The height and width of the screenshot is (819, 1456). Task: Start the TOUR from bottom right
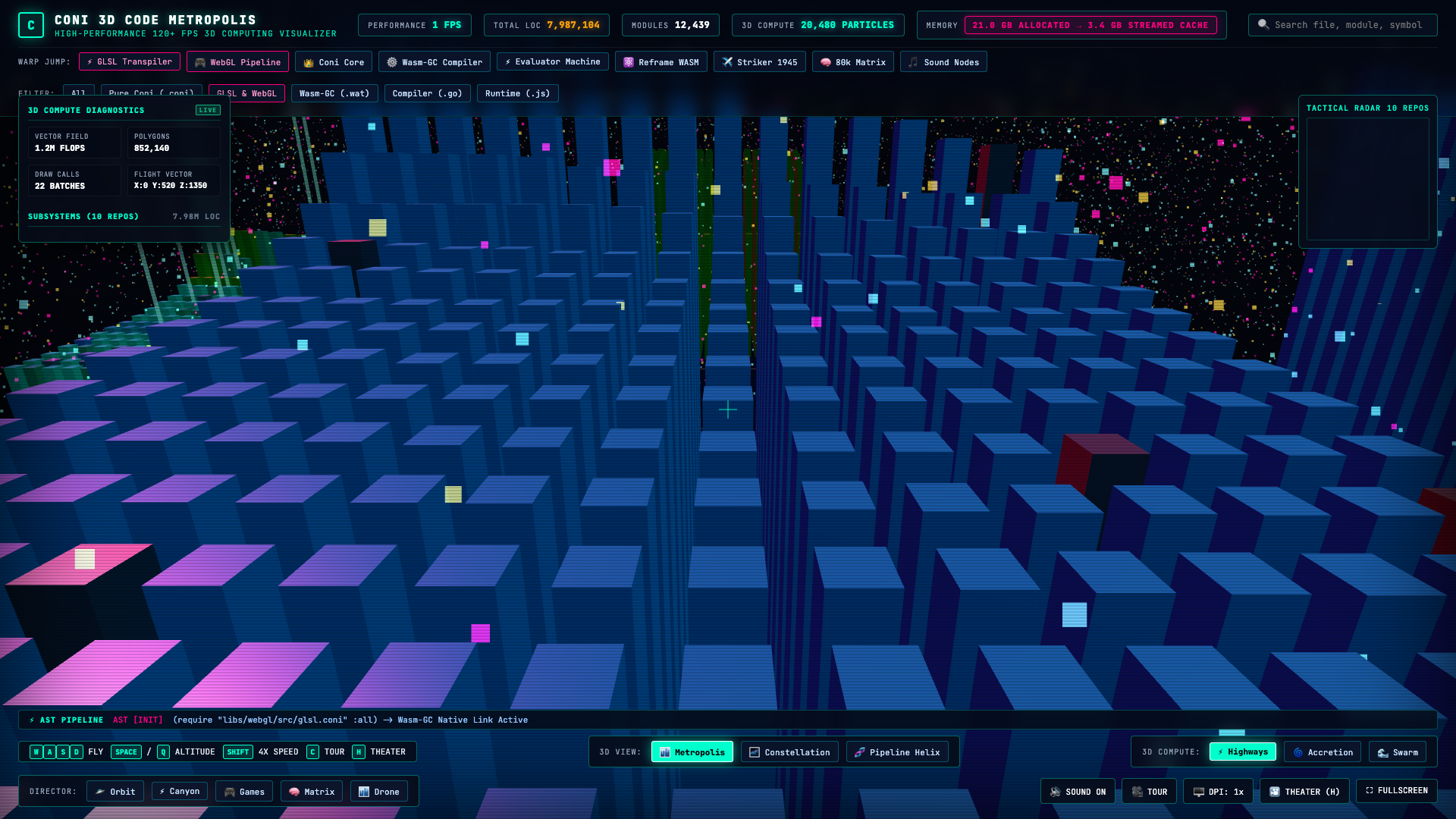tap(1149, 792)
